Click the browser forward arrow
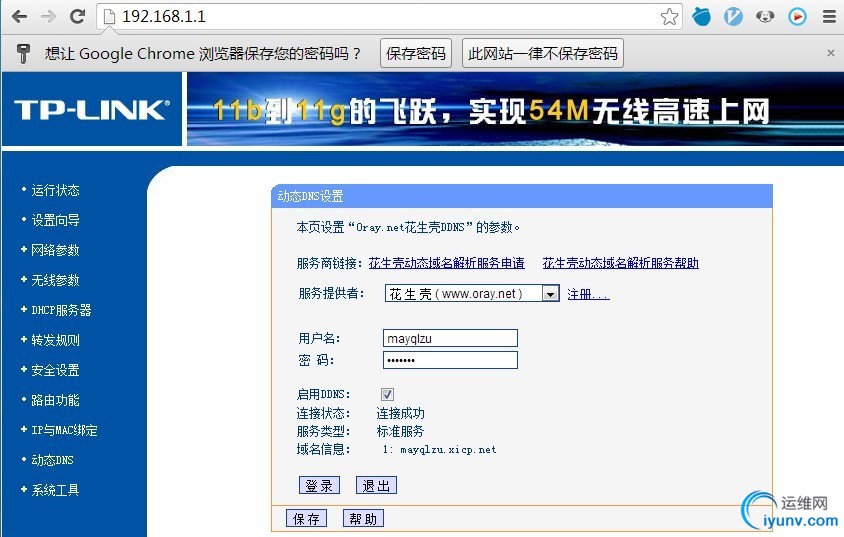The height and width of the screenshot is (537, 844). pos(48,17)
